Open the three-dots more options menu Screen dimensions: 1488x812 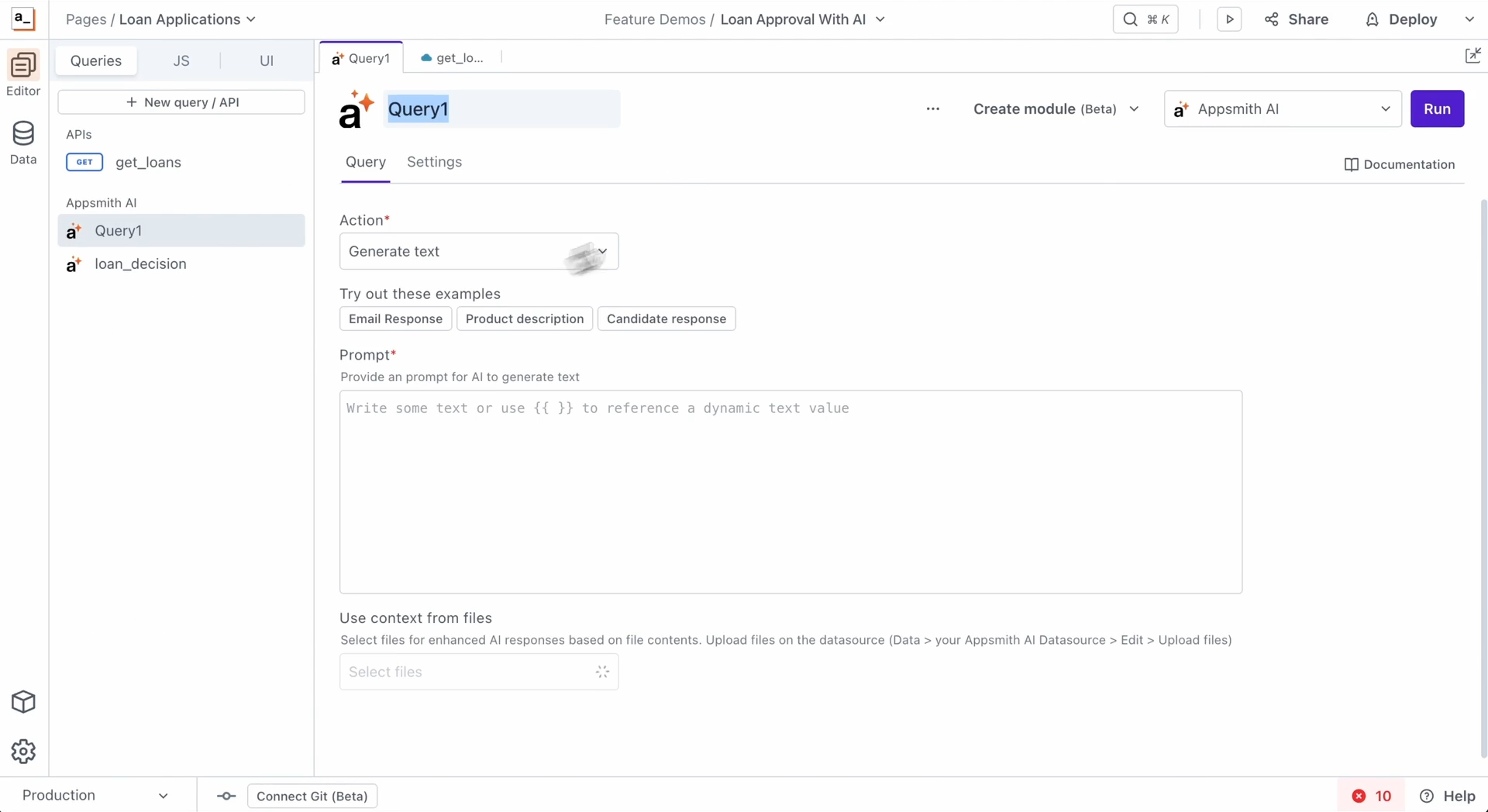point(933,109)
